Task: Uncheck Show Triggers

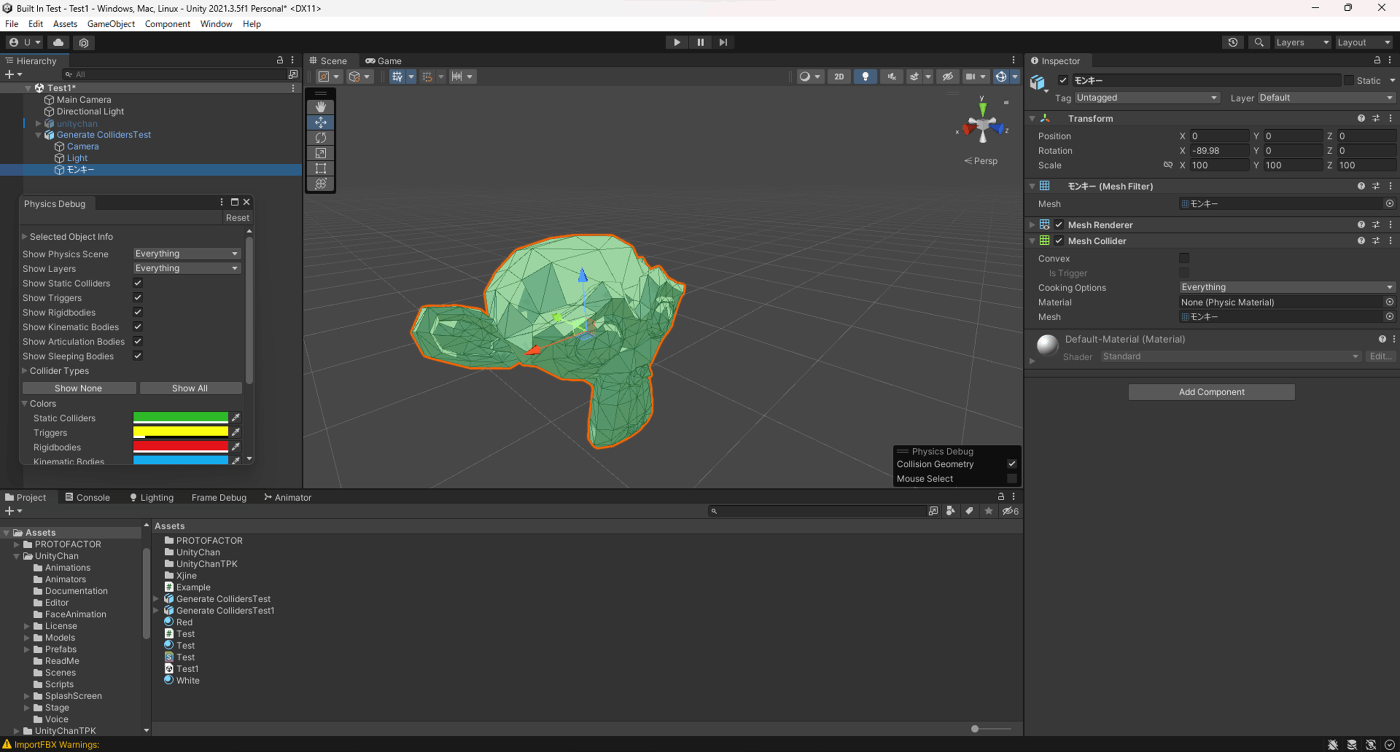Action: (x=138, y=298)
